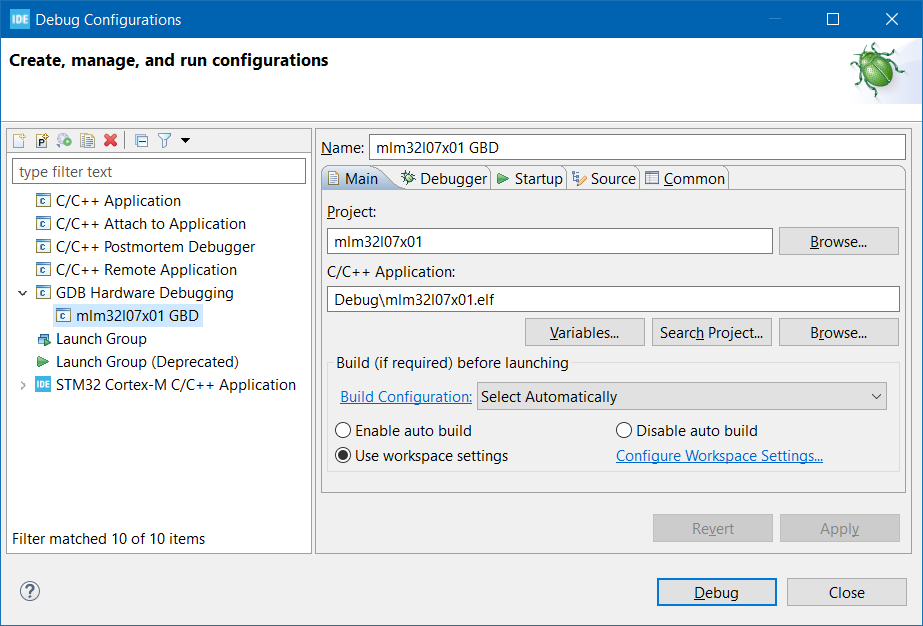
Task: Open the filter options dropdown arrow
Action: coord(185,141)
